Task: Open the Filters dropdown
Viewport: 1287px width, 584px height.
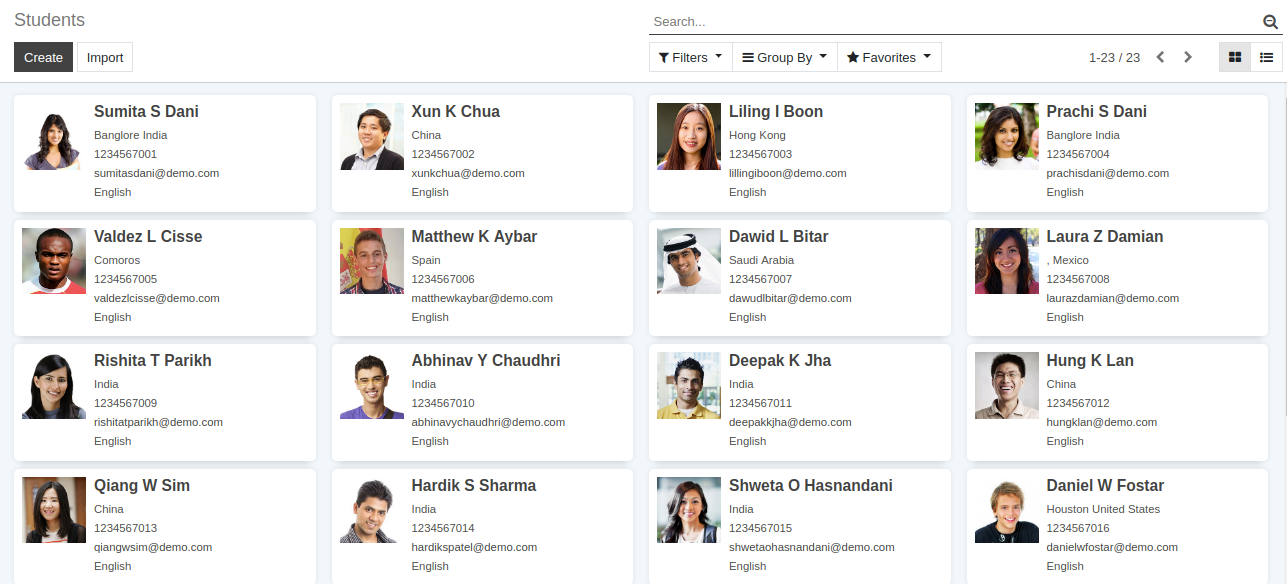Action: (690, 57)
